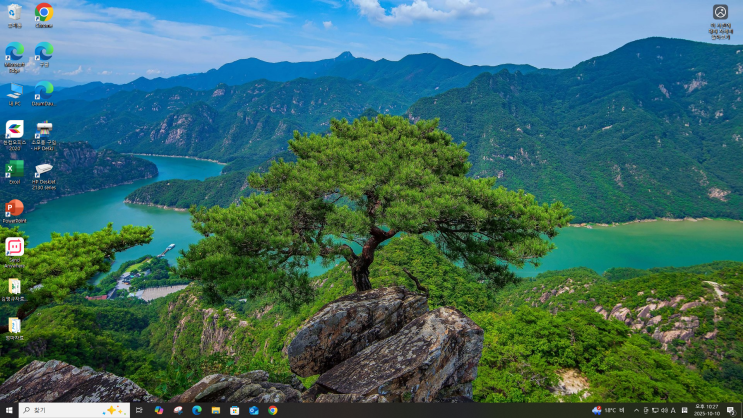This screenshot has height=418, width=743.
Task: Click the taskbar search box
Action: [x=74, y=410]
